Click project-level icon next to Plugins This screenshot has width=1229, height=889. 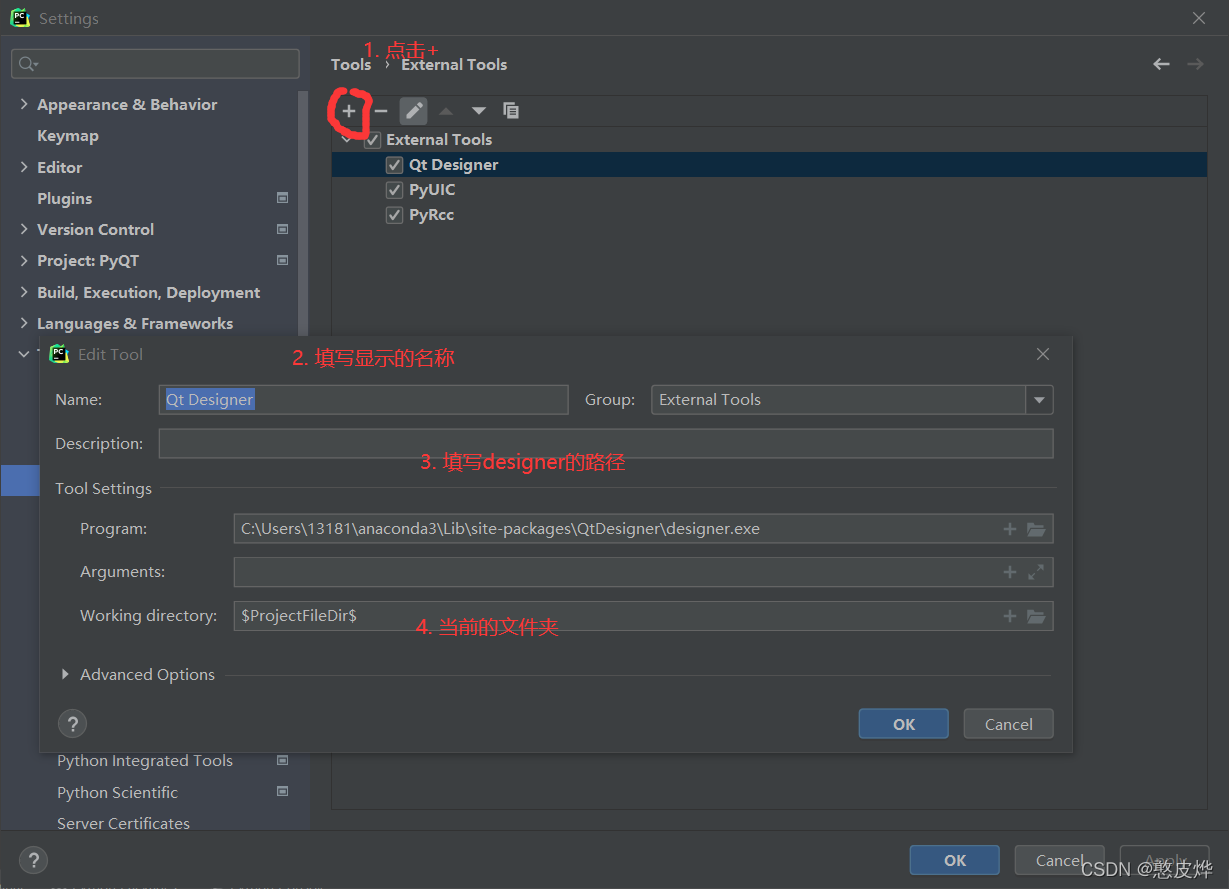point(283,198)
